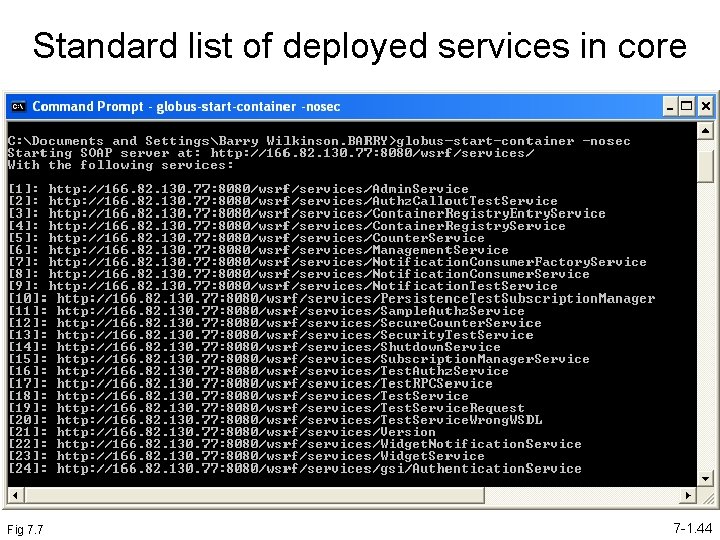The height and width of the screenshot is (540, 720).
Task: Click the NotificationTestService line
Action: pyautogui.click(x=283, y=286)
